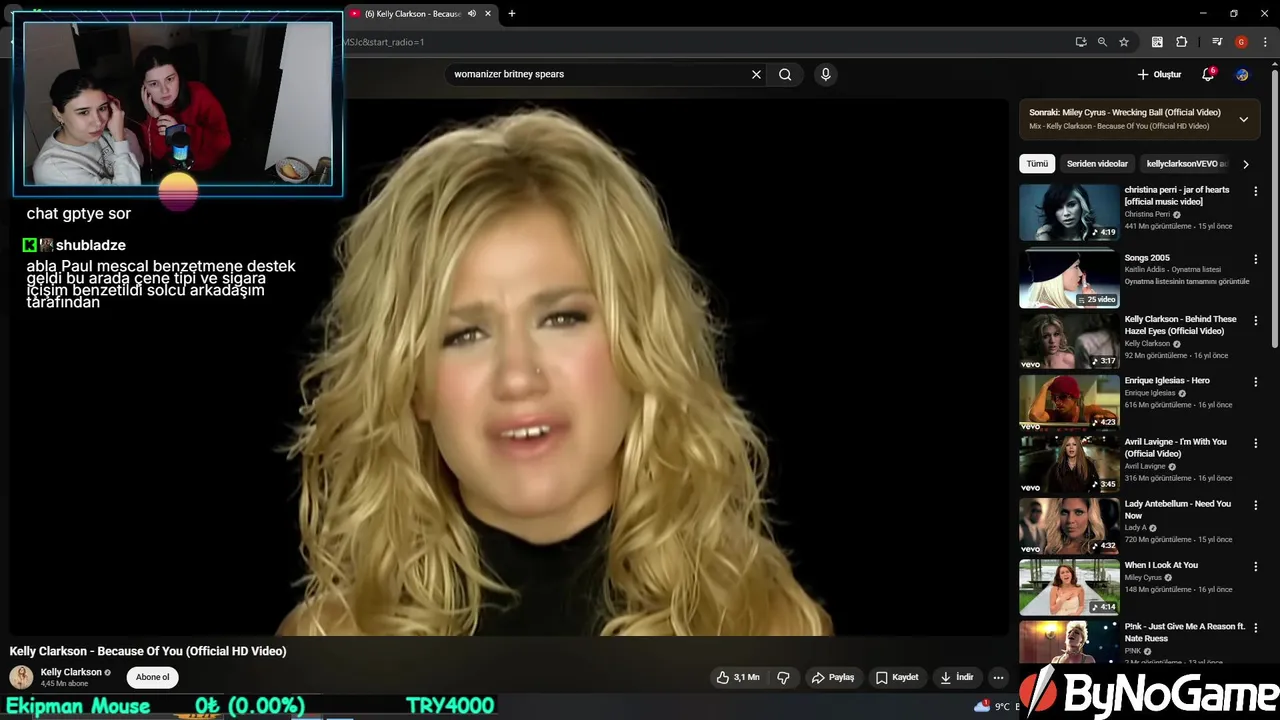Open options menu for Enrique Iglesias Hero
The height and width of the screenshot is (720, 1280).
(1256, 382)
